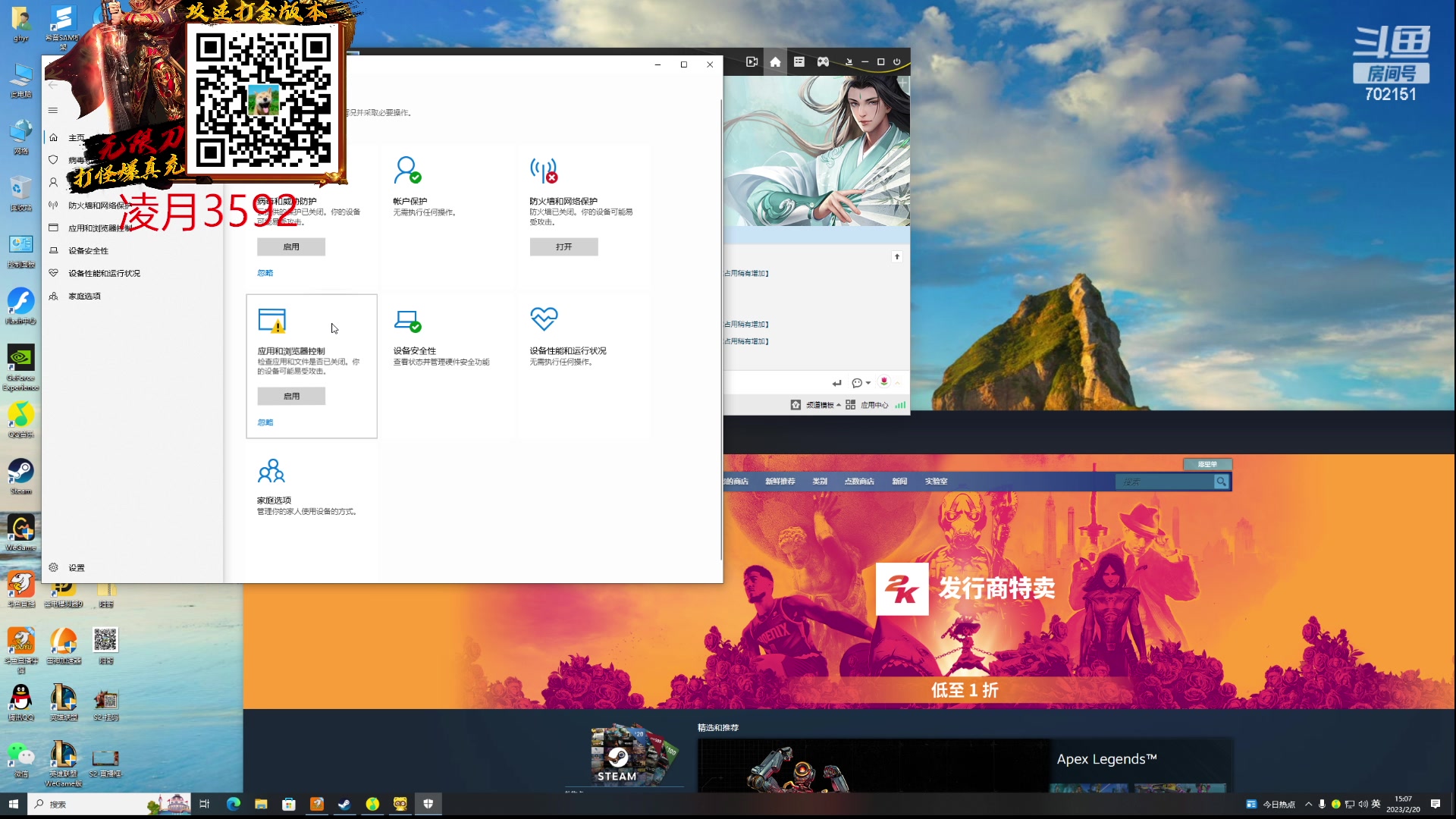
Task: Open the 设备安全性 device security tile icon
Action: [x=407, y=321]
